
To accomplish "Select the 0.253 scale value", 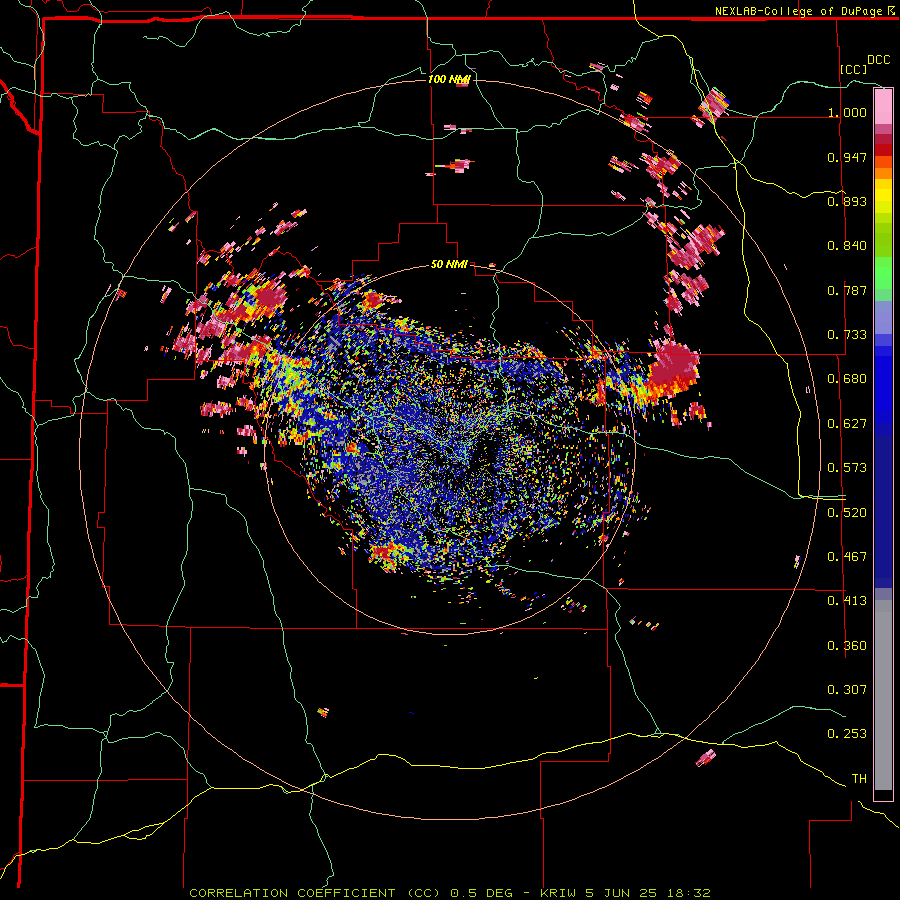I will point(847,734).
